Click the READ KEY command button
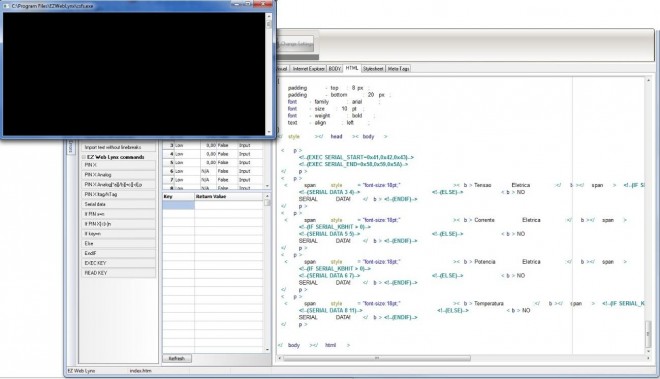 tap(118, 273)
